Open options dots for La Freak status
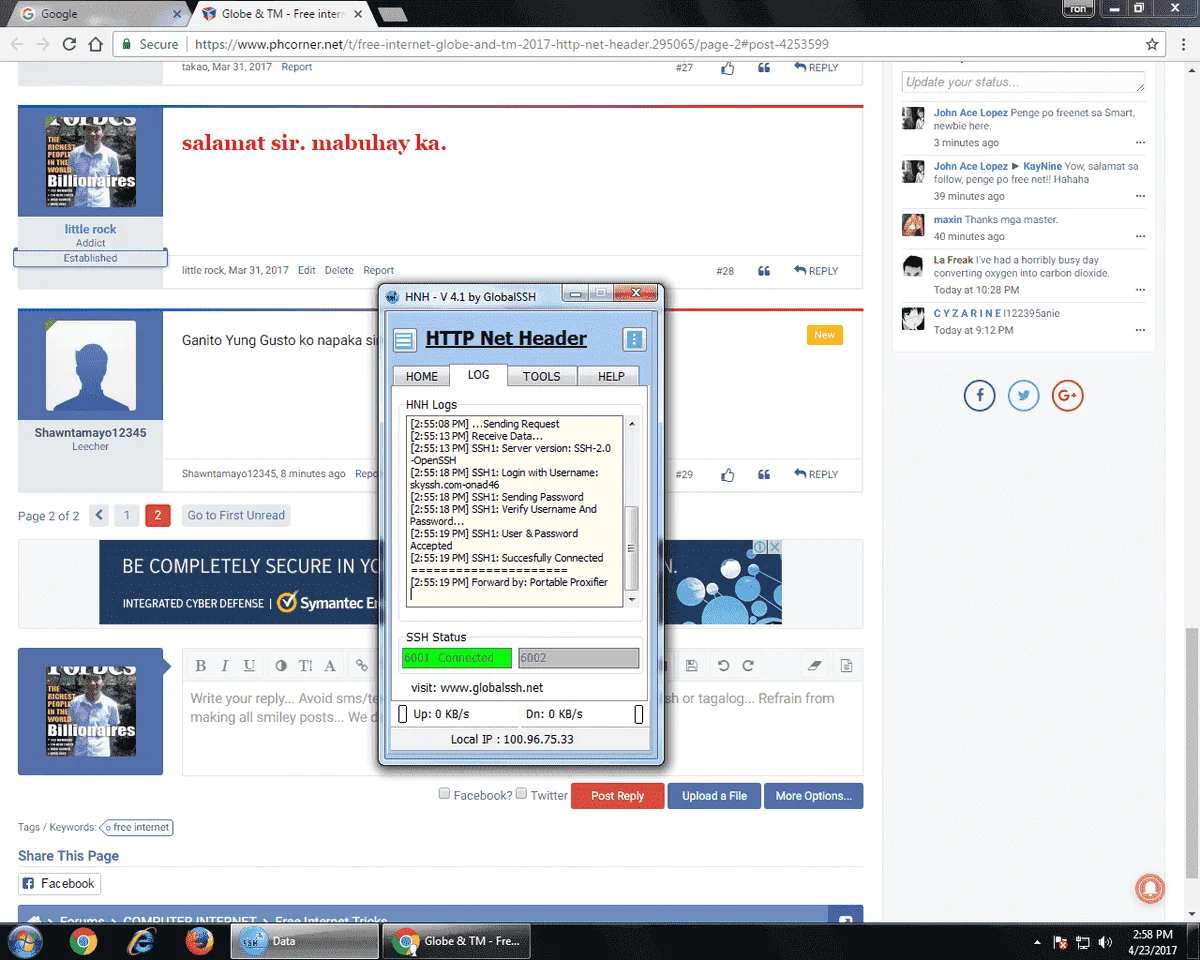 (1140, 290)
